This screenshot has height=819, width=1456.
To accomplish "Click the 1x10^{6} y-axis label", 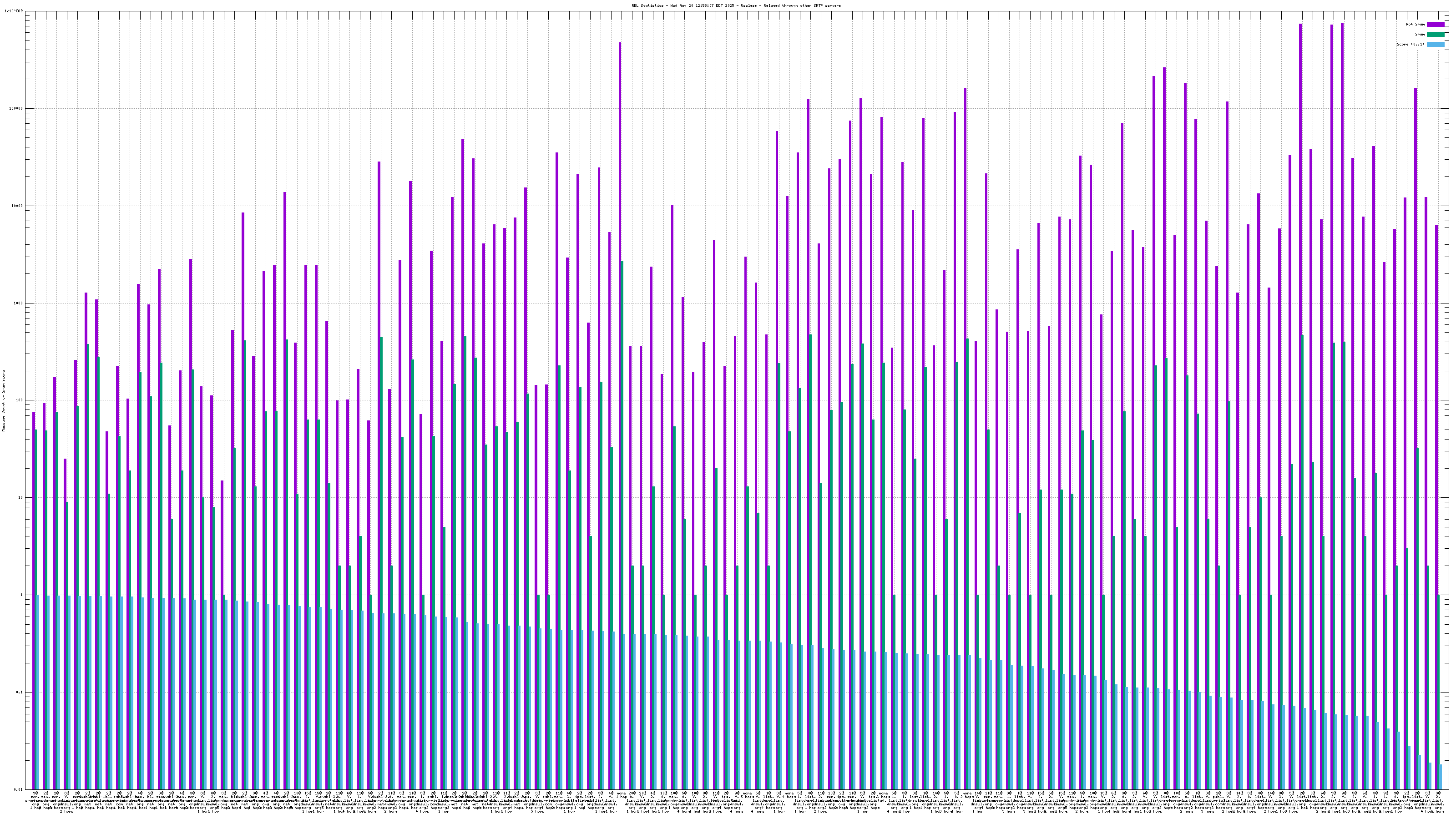I will click(14, 11).
